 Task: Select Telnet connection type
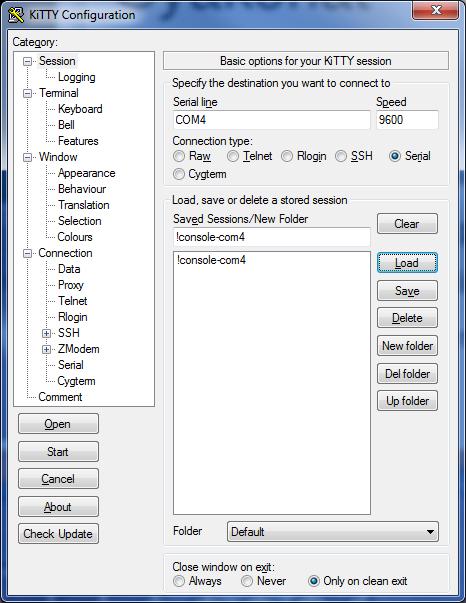[233, 156]
